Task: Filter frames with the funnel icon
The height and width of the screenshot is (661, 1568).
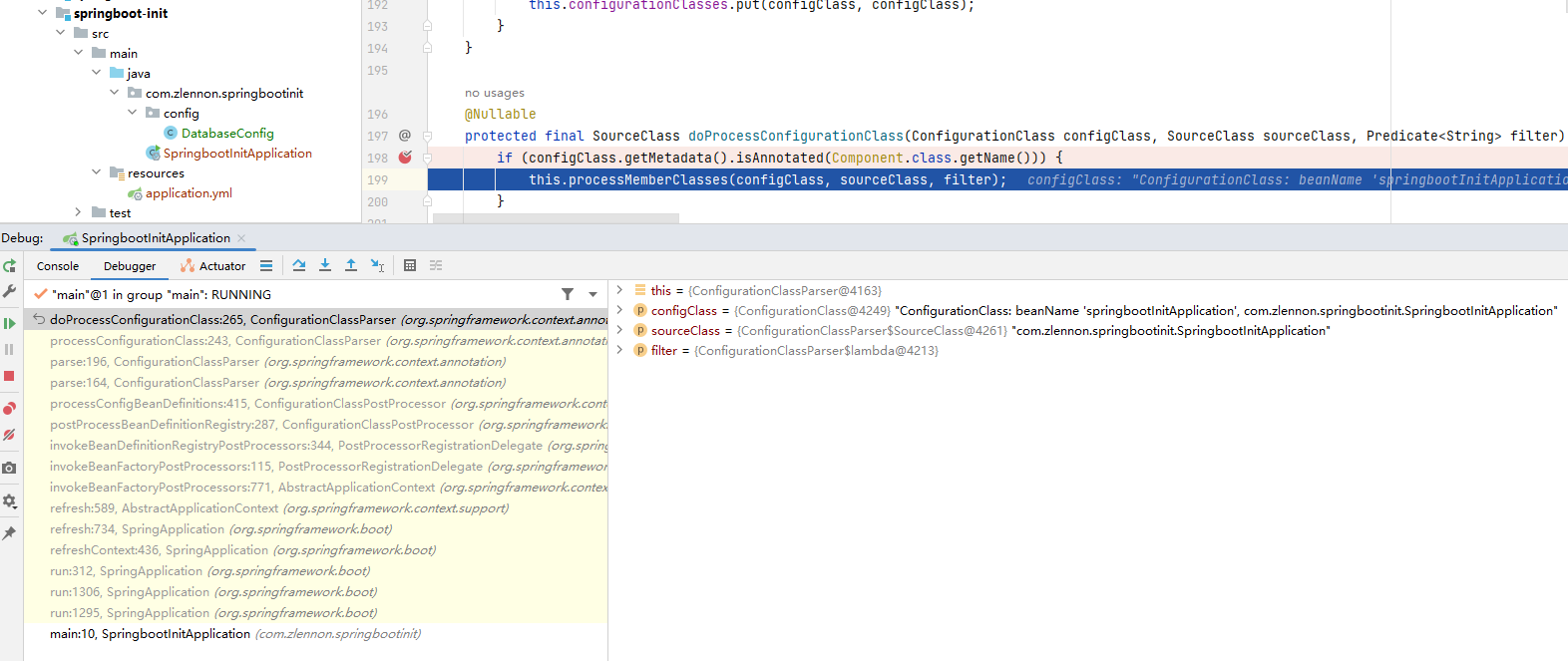Action: click(568, 294)
